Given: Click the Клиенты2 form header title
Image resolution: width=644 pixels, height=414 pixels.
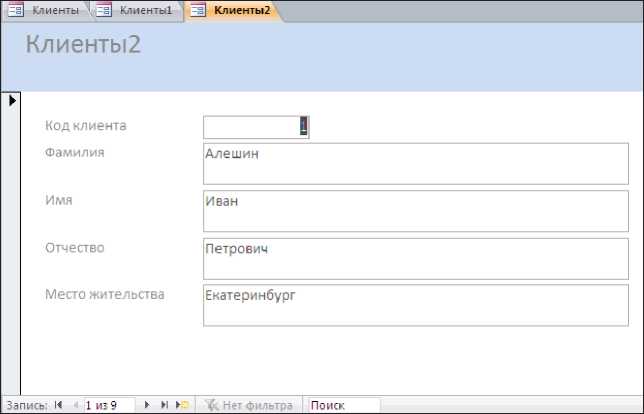Looking at the screenshot, I should point(83,44).
